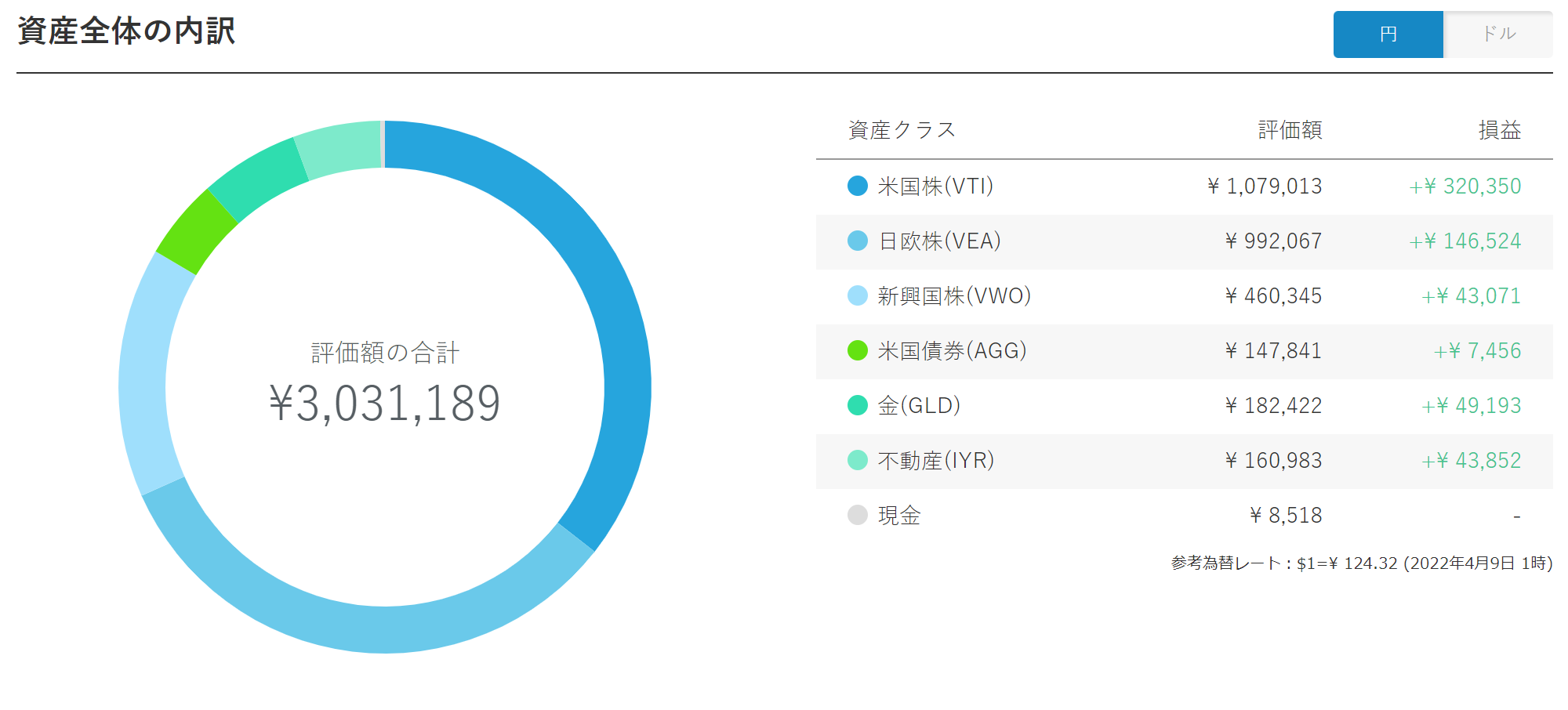Image resolution: width=1568 pixels, height=710 pixels.
Task: Switch currency display to 円 (yen)
Action: [x=1388, y=34]
